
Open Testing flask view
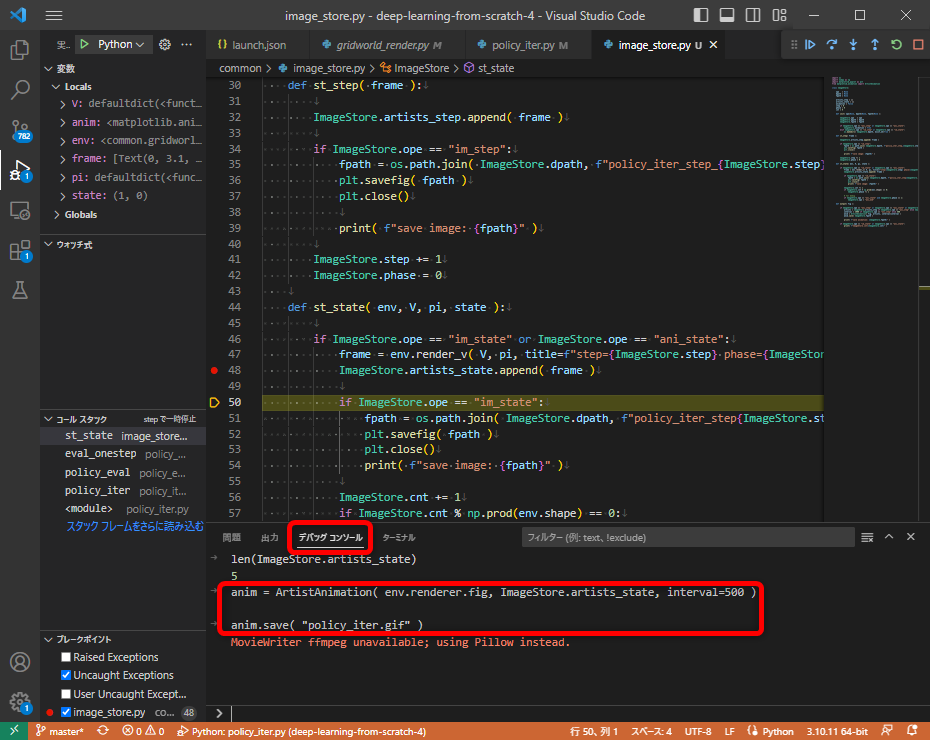coord(20,290)
